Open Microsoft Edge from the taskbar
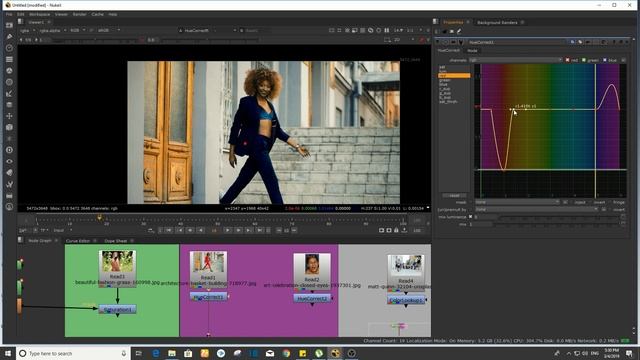The height and width of the screenshot is (360, 640). pos(156,353)
